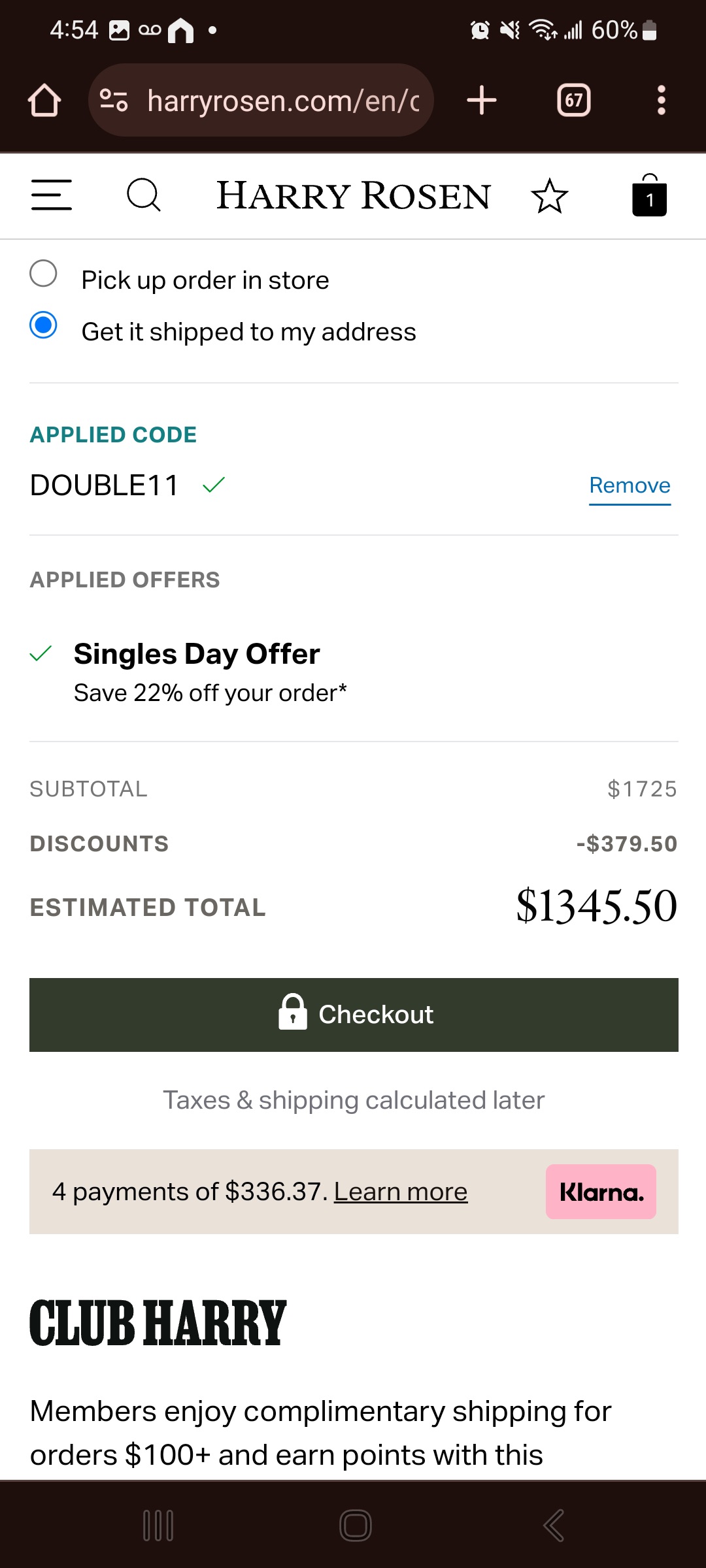Tap the browser home icon
The image size is (706, 1568).
[x=44, y=101]
